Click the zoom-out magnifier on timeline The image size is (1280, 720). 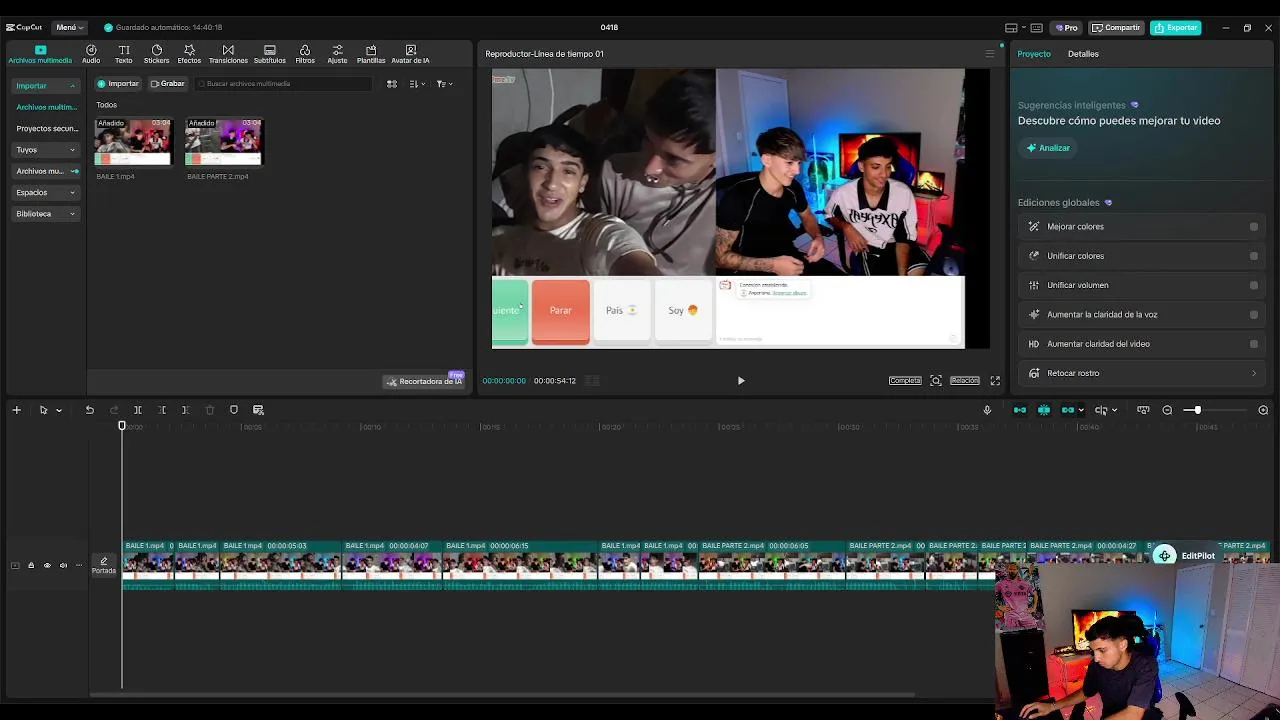[1167, 410]
